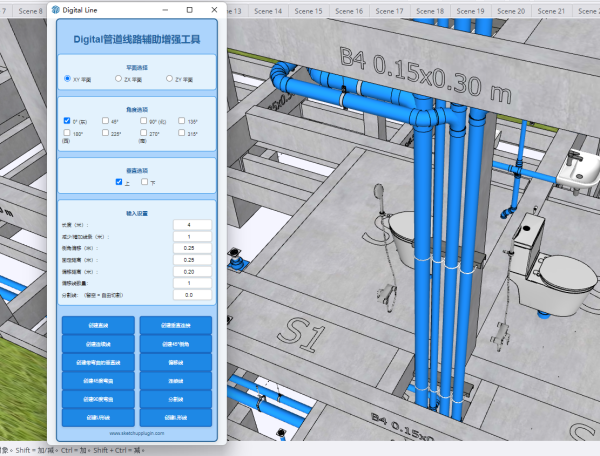Select the ZX plane radio button

(117, 78)
